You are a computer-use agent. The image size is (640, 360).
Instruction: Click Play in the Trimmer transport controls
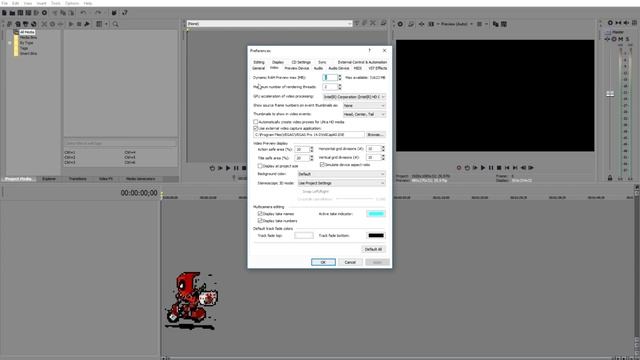pos(228,168)
